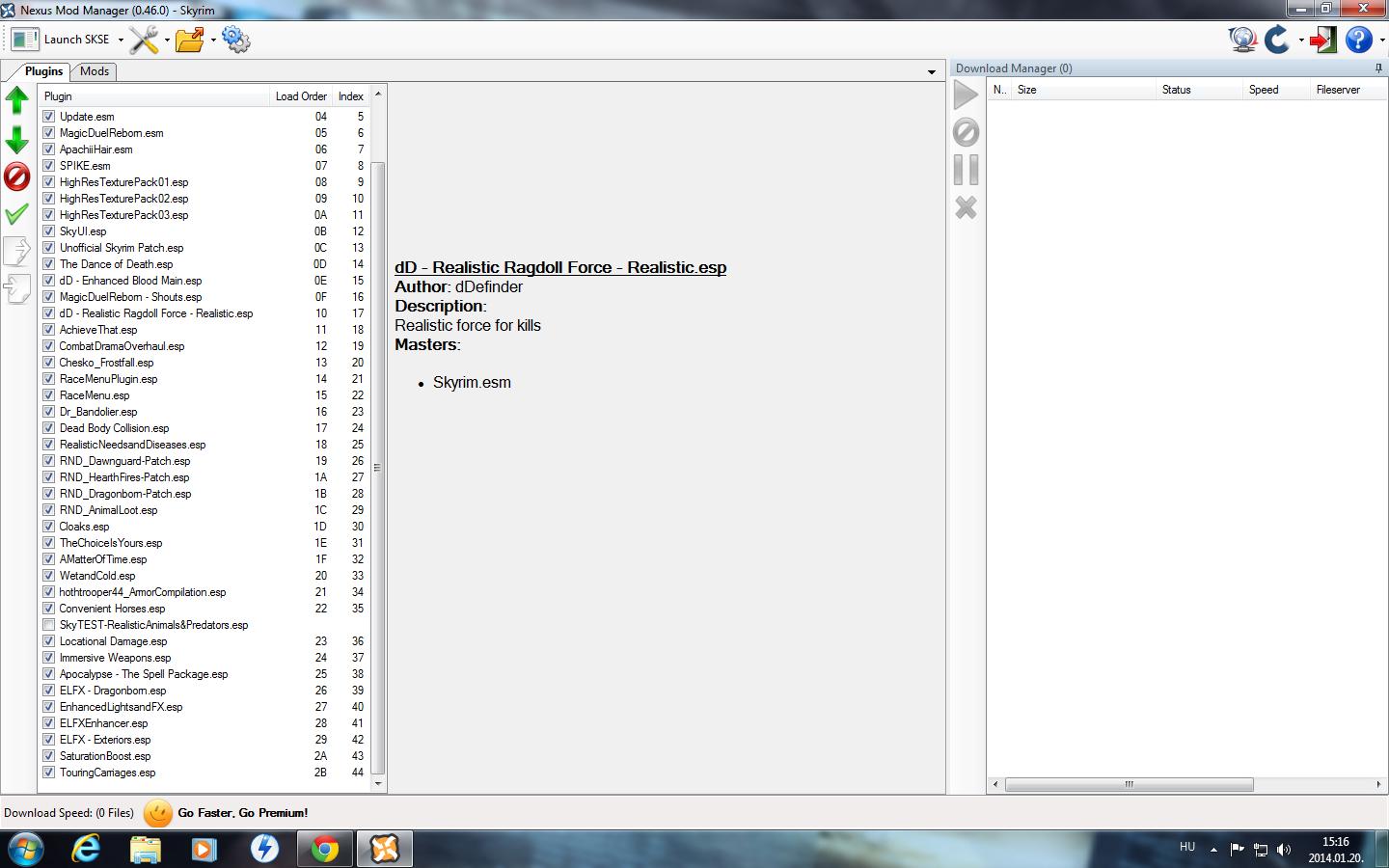Switch to the Mods tab
The image size is (1389, 868).
[95, 71]
